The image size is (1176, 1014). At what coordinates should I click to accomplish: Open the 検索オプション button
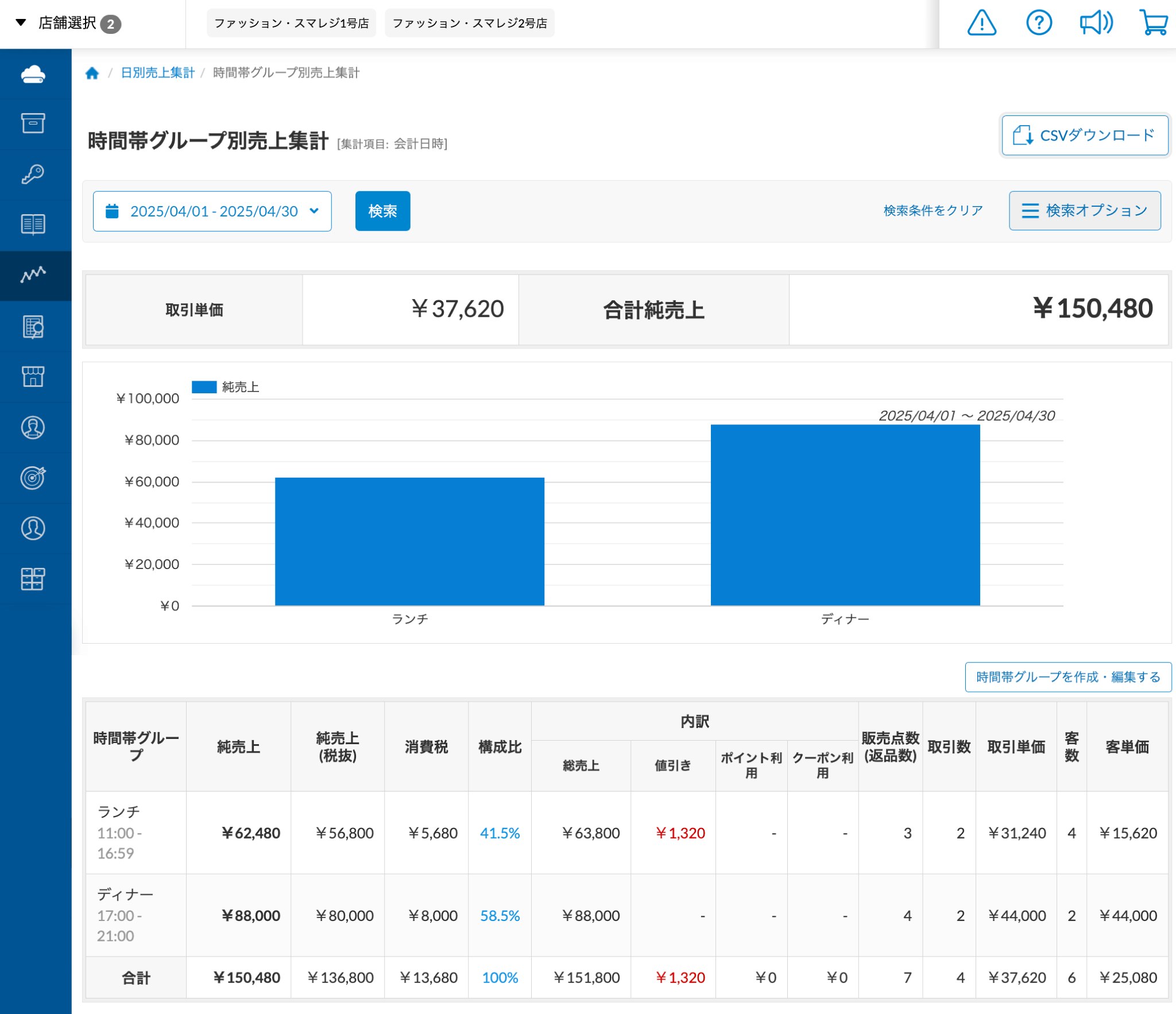pos(1085,211)
